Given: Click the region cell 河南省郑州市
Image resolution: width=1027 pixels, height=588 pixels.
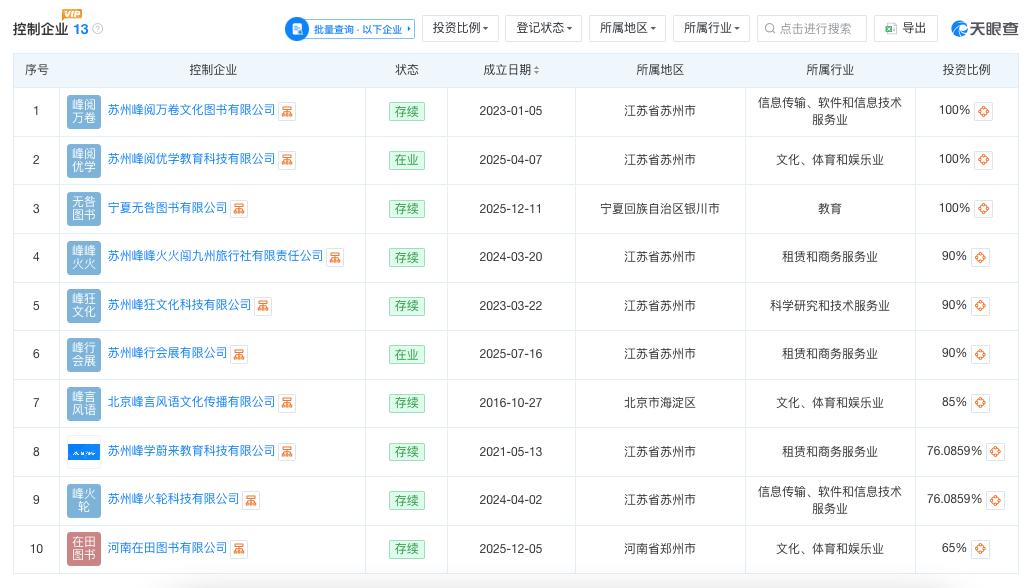Looking at the screenshot, I should tap(660, 549).
